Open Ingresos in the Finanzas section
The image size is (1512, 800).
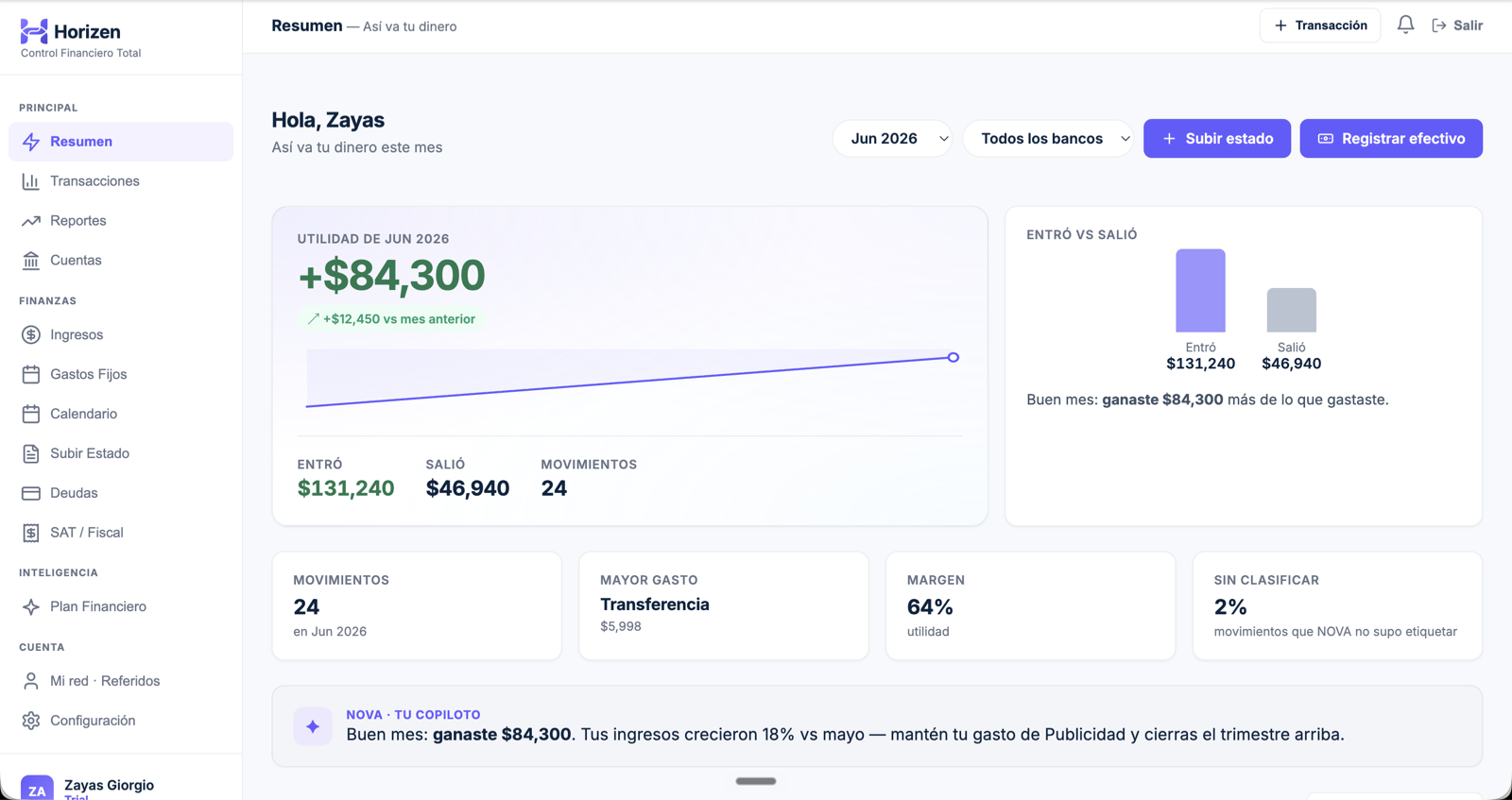tap(121, 335)
